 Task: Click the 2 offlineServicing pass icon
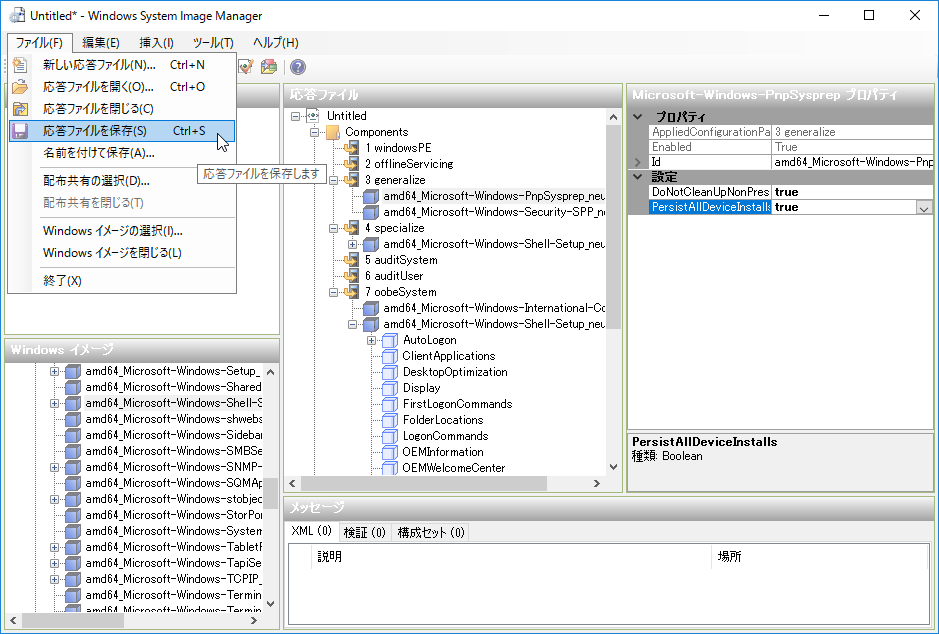(x=352, y=164)
